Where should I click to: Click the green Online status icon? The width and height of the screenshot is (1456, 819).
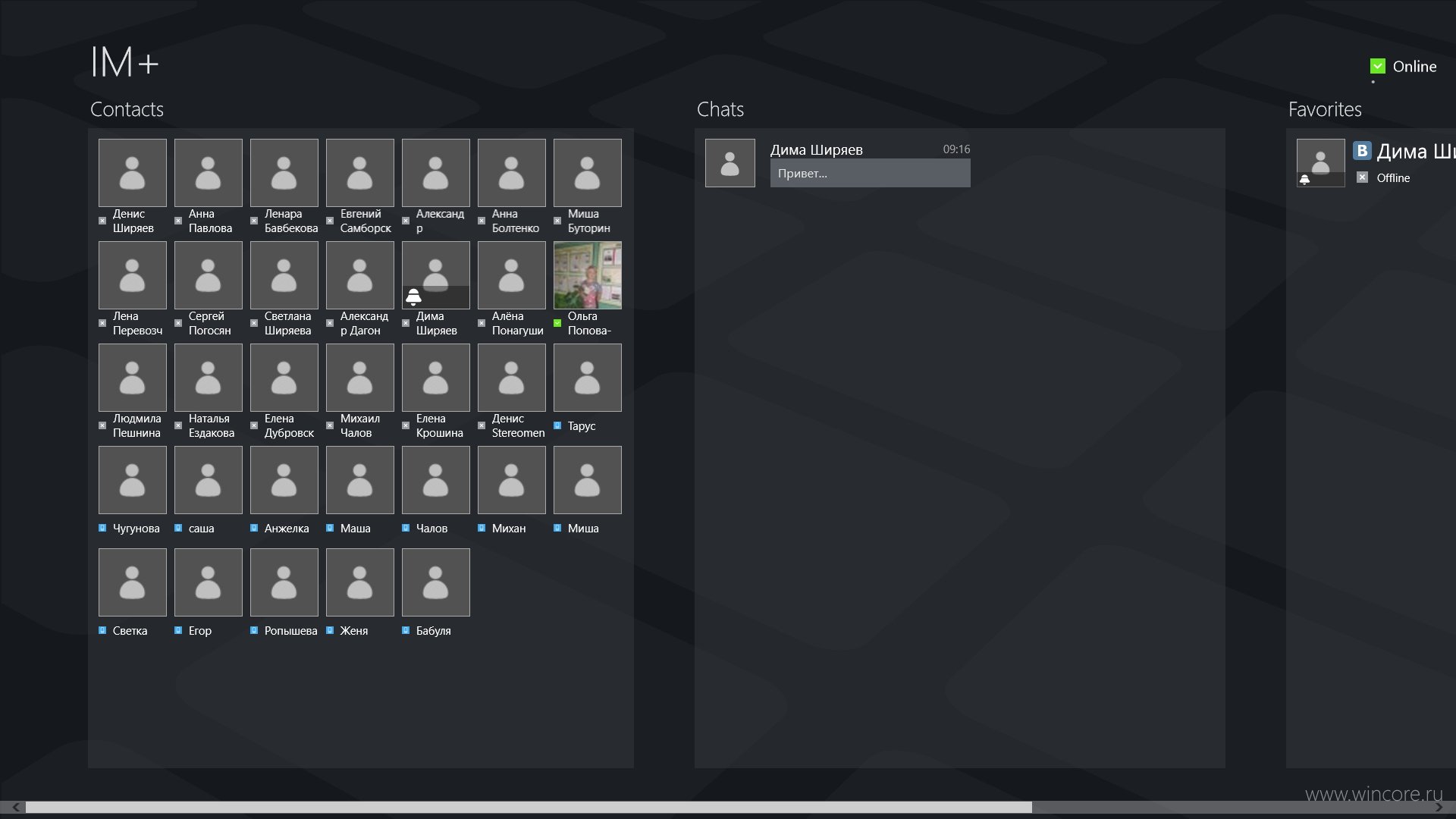(1378, 66)
